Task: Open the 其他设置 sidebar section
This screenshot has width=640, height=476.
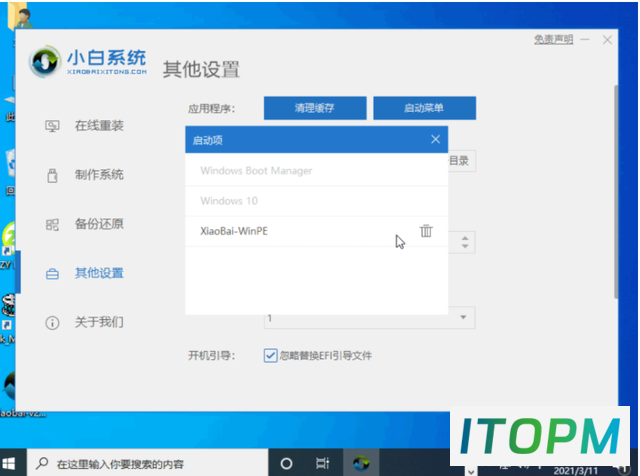Action: (99, 273)
